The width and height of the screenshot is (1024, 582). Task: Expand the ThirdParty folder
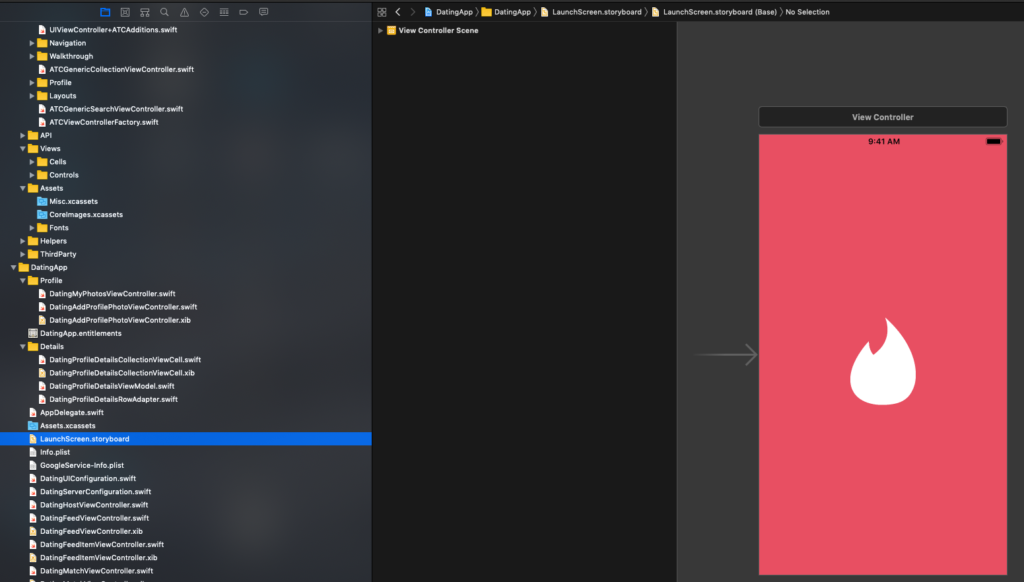point(22,254)
